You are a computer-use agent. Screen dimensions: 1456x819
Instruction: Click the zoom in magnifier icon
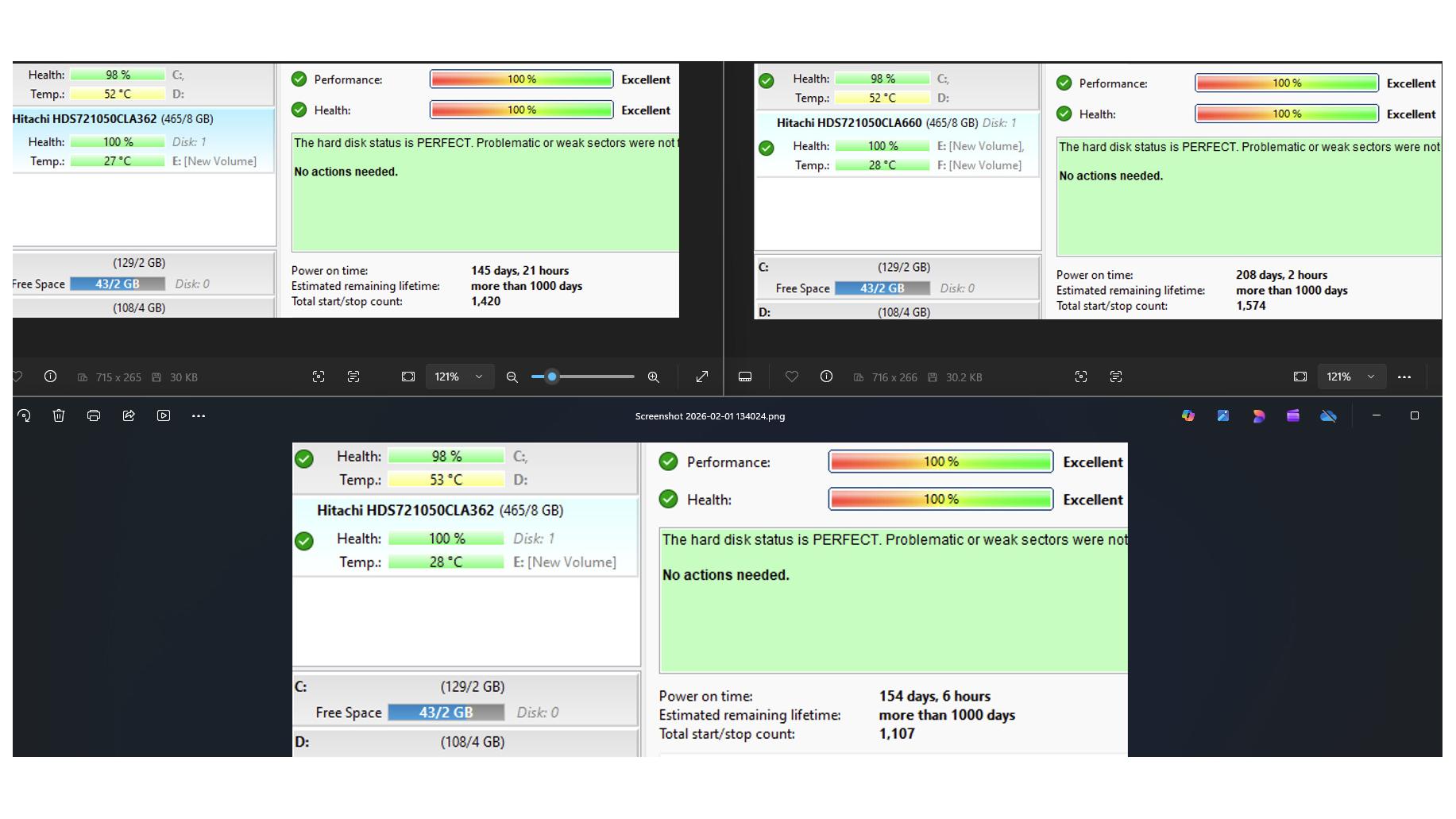pos(653,377)
